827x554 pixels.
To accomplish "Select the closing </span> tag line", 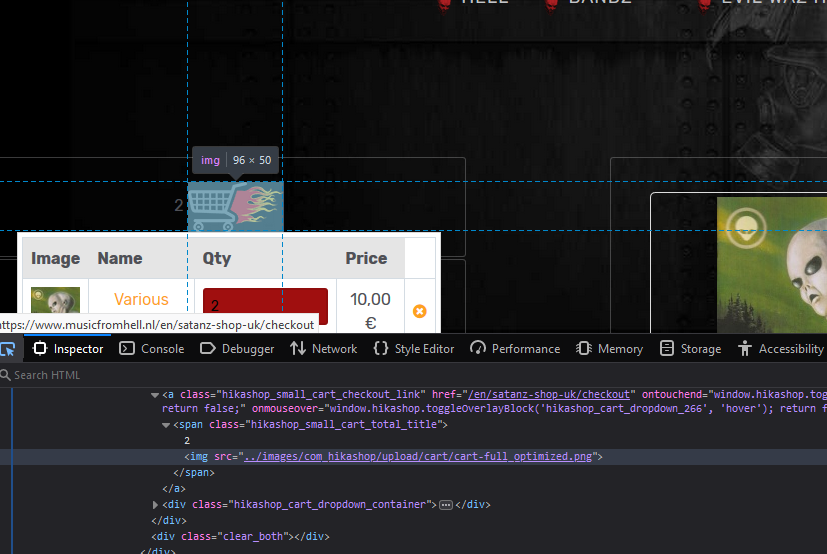I will pos(194,473).
